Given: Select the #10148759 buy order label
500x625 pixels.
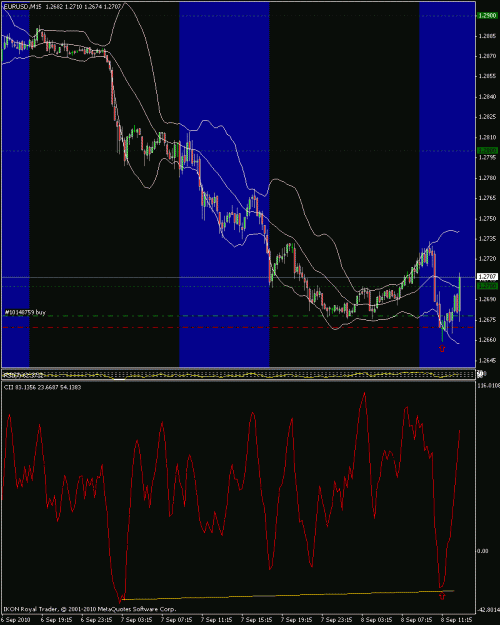Looking at the screenshot, I should (x=25, y=312).
